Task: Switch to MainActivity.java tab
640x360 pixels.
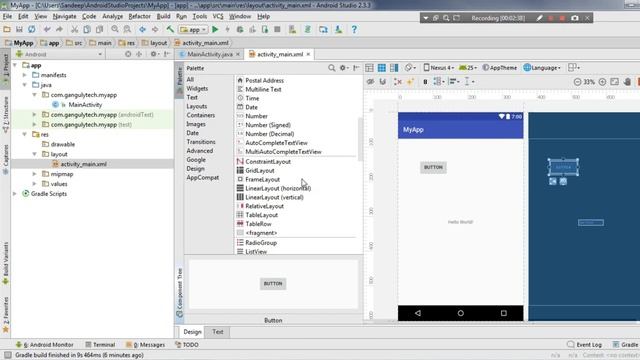Action: point(210,54)
